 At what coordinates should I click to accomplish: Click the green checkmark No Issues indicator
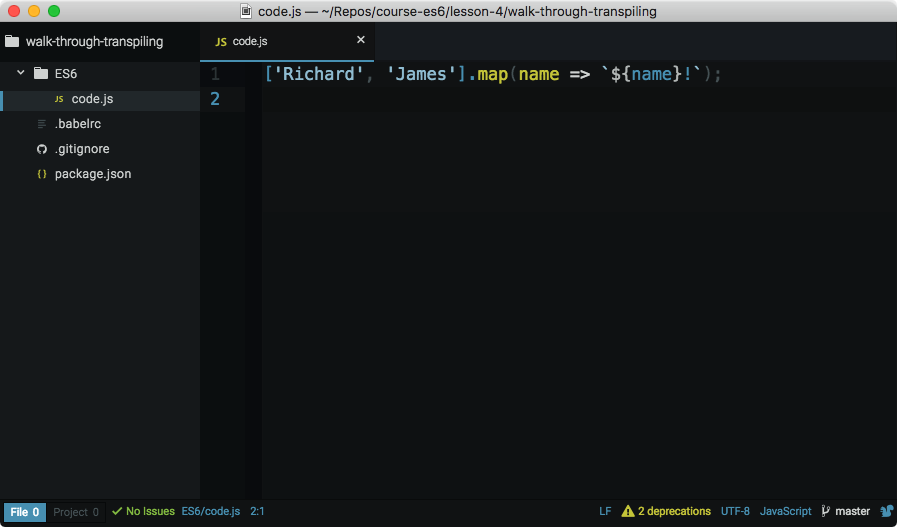[x=143, y=512]
